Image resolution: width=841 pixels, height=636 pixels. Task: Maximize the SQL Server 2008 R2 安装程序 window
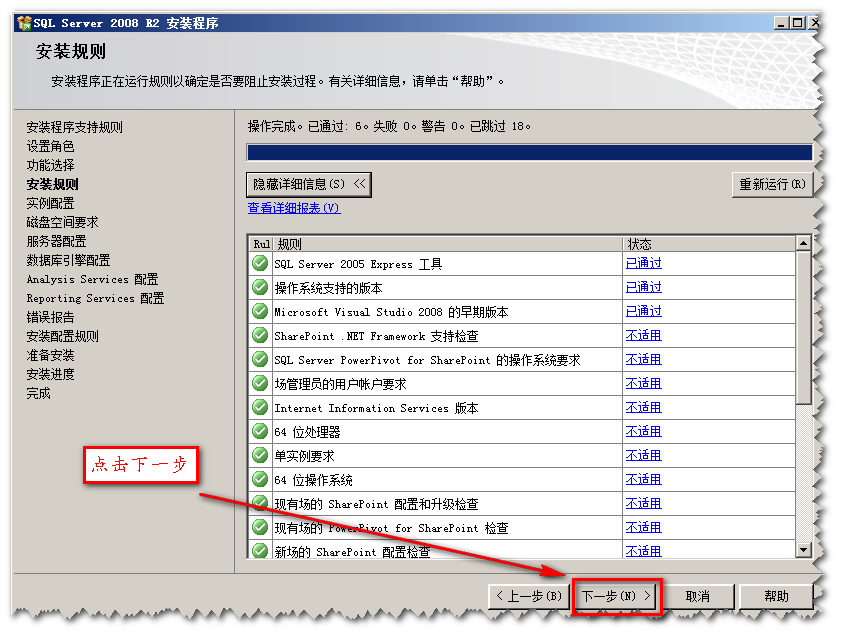(x=798, y=23)
